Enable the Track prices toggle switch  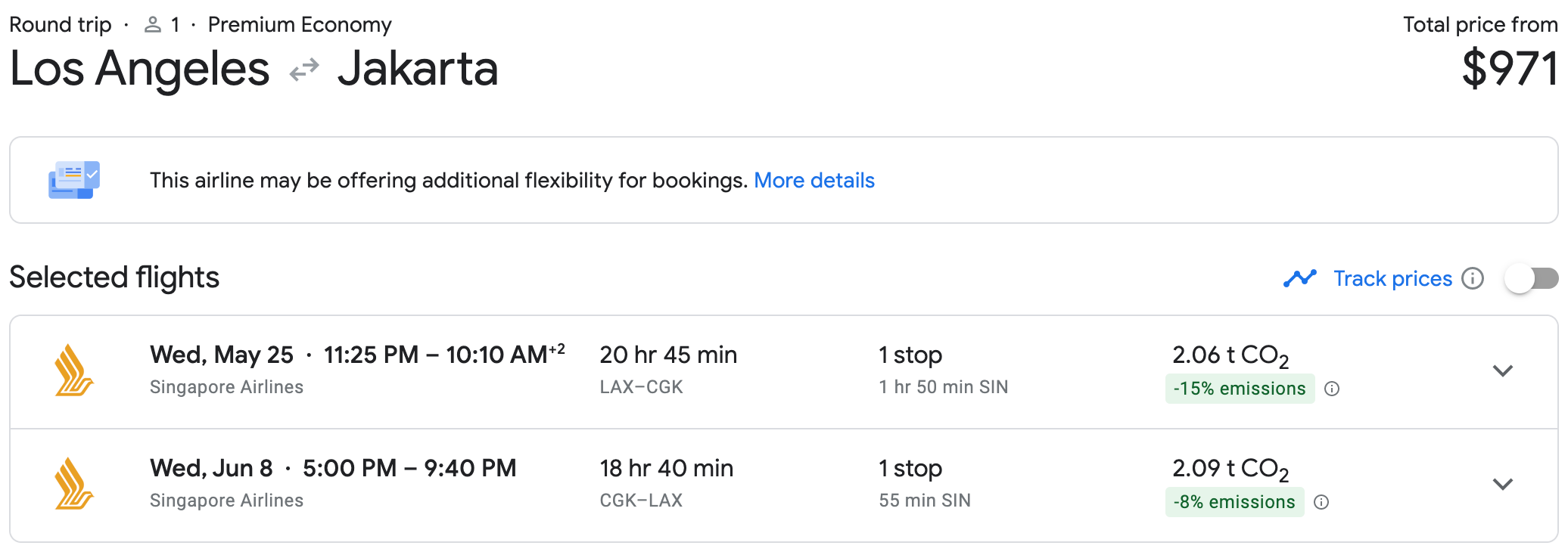(1530, 278)
